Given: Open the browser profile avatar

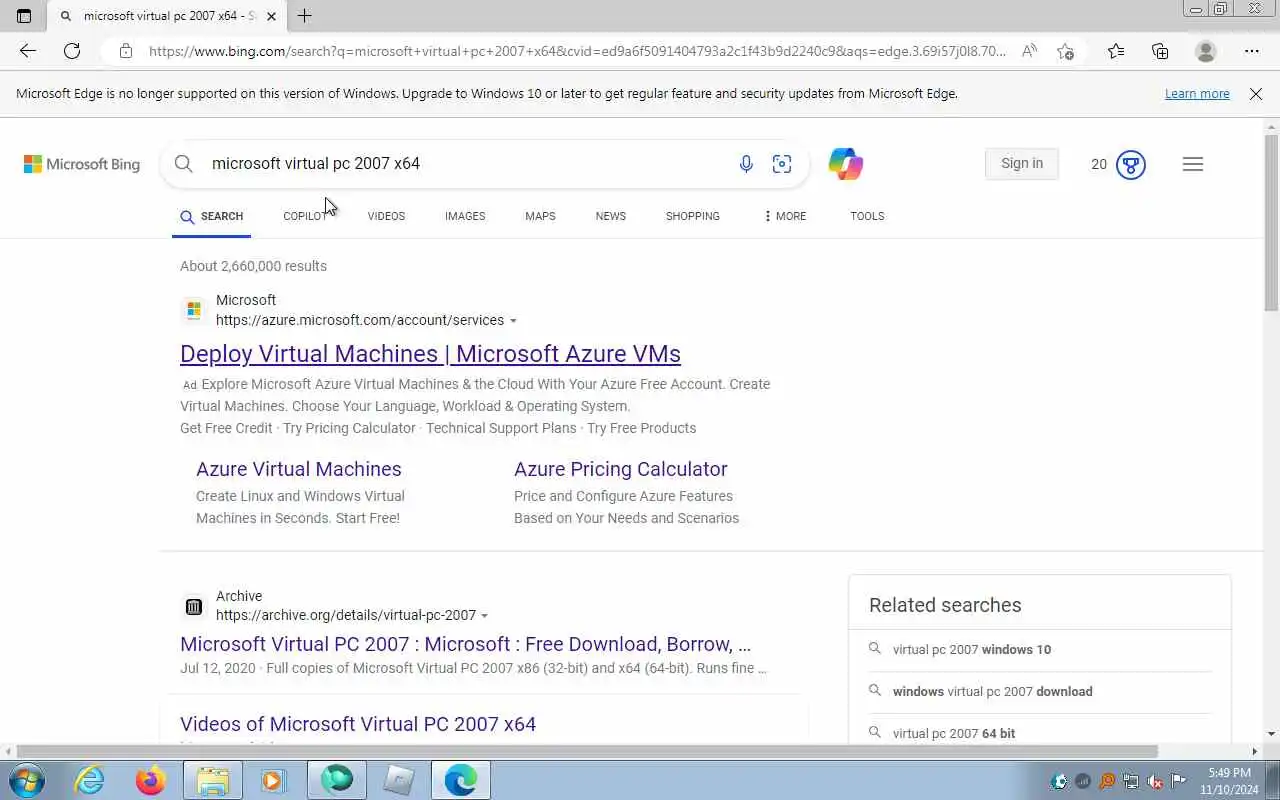Looking at the screenshot, I should coord(1206,51).
